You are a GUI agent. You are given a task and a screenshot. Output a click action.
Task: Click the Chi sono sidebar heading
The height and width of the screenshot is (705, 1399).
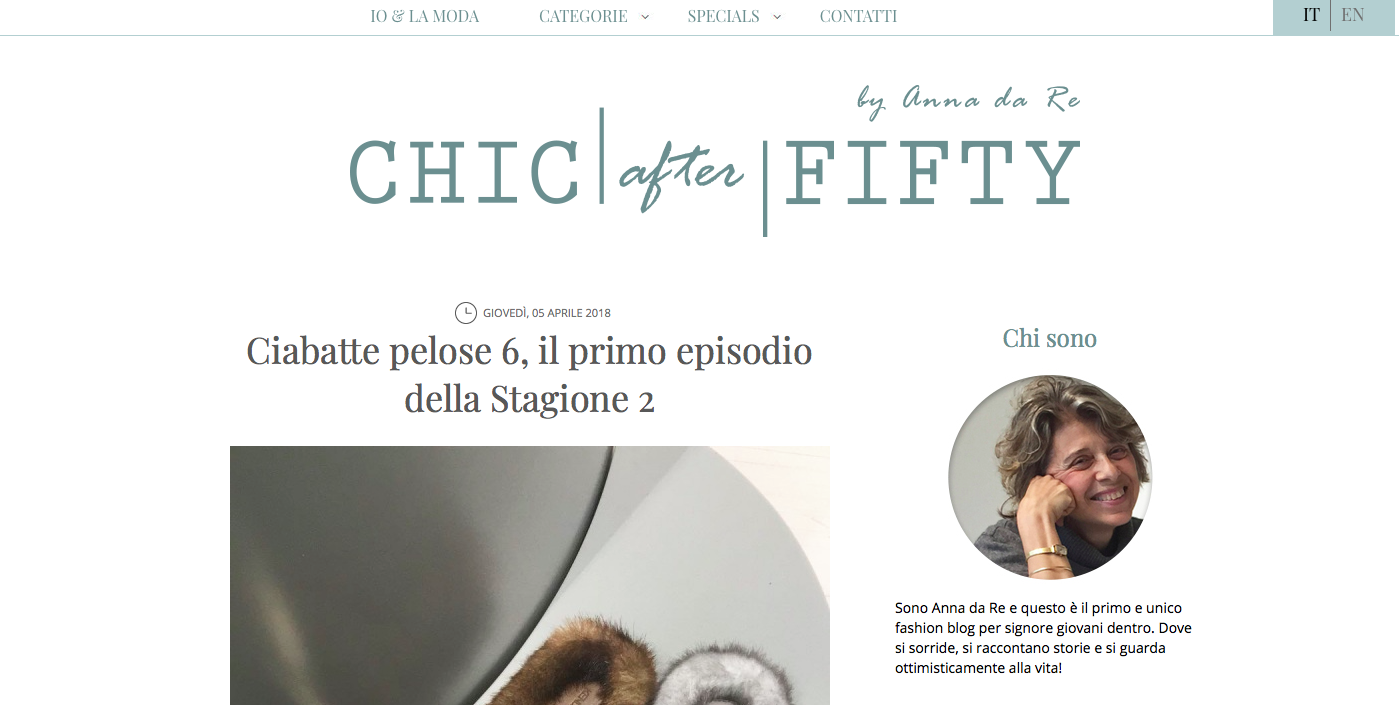[x=1050, y=338]
